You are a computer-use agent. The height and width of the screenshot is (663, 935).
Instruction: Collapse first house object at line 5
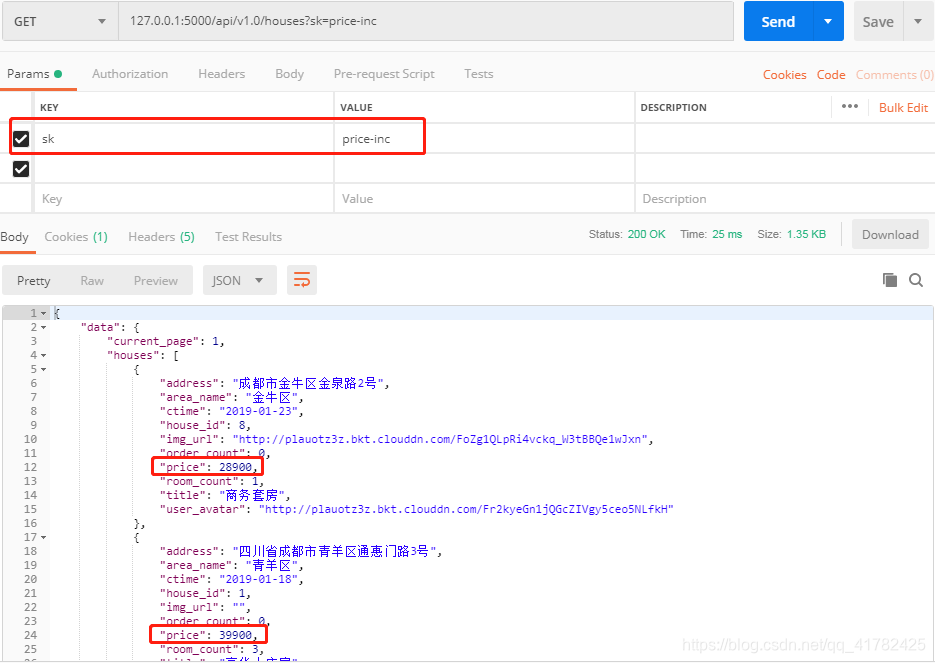click(44, 369)
